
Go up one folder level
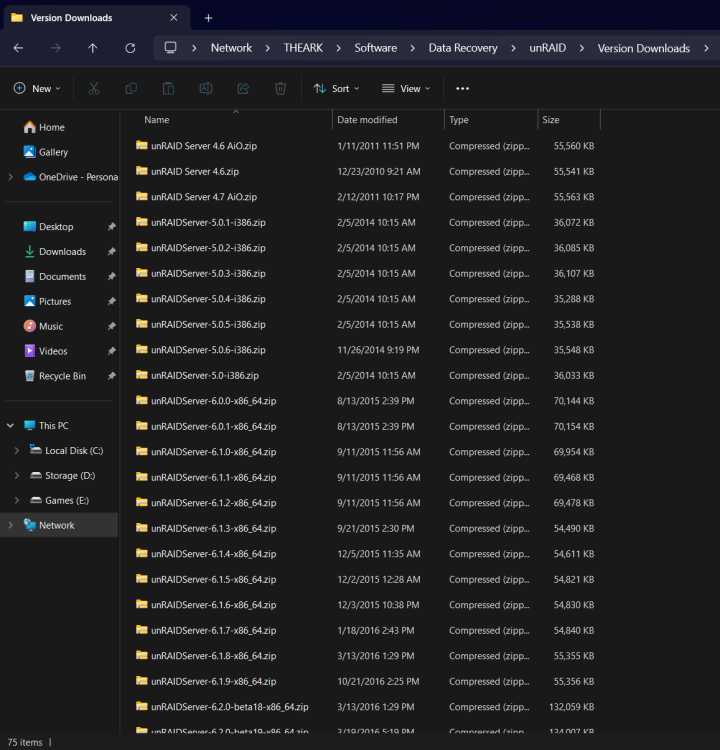point(93,48)
